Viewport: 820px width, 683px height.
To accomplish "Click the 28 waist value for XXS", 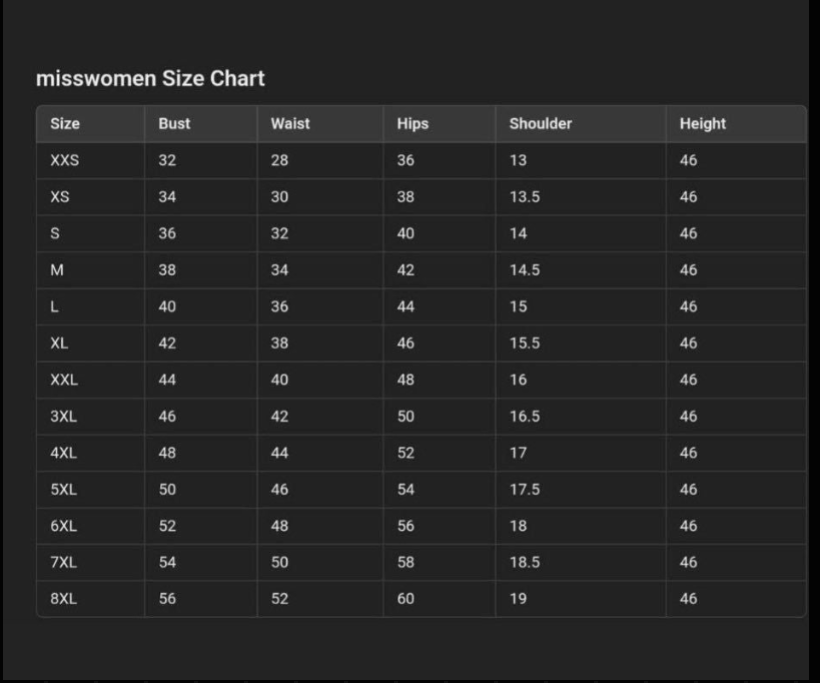I will (x=279, y=161).
